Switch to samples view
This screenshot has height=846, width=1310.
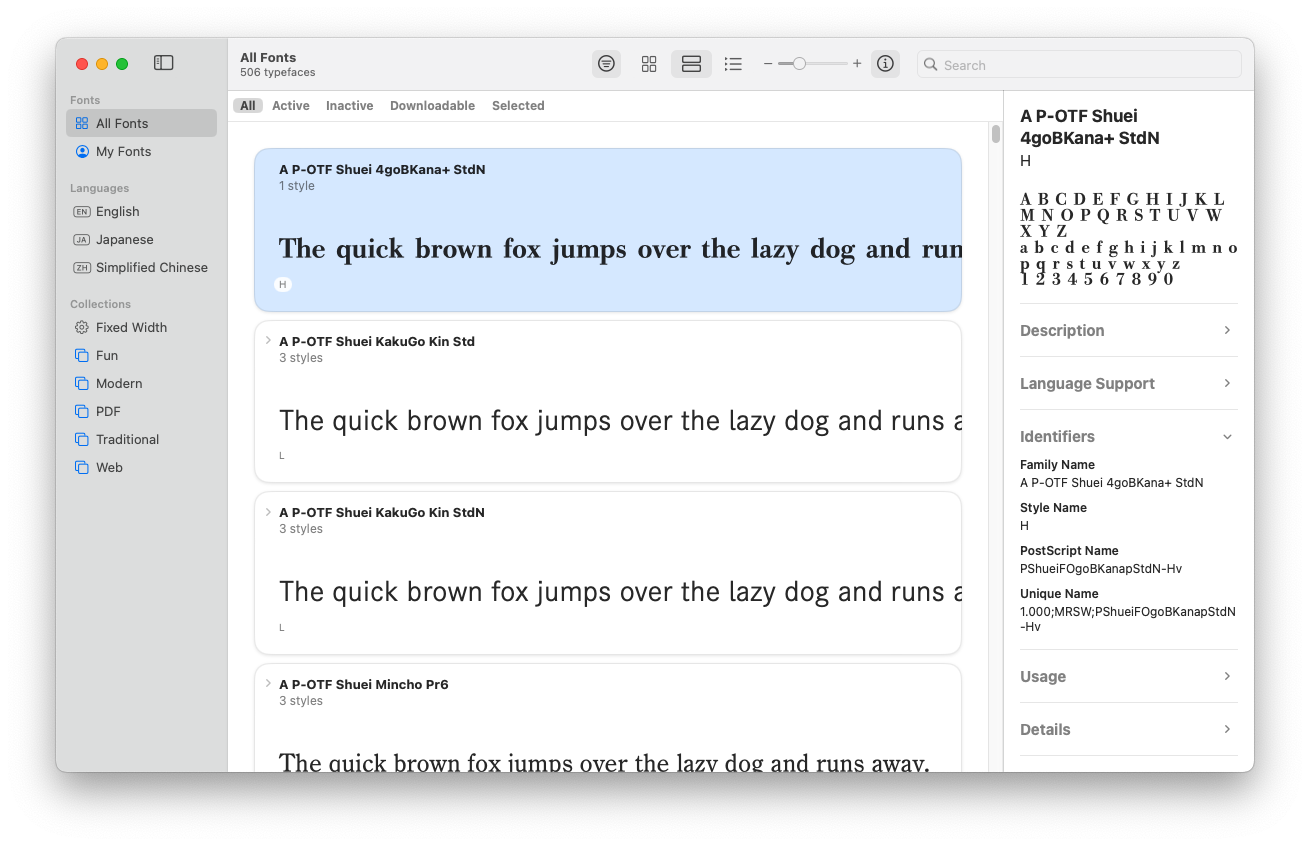pos(691,64)
